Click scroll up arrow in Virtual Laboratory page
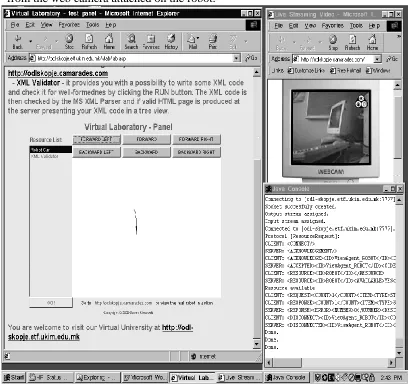The width and height of the screenshot is (410, 385). tap(257, 72)
